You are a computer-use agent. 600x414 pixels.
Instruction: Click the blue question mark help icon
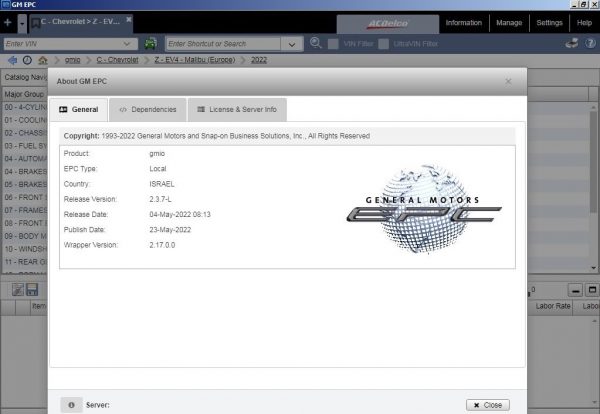pyautogui.click(x=590, y=43)
